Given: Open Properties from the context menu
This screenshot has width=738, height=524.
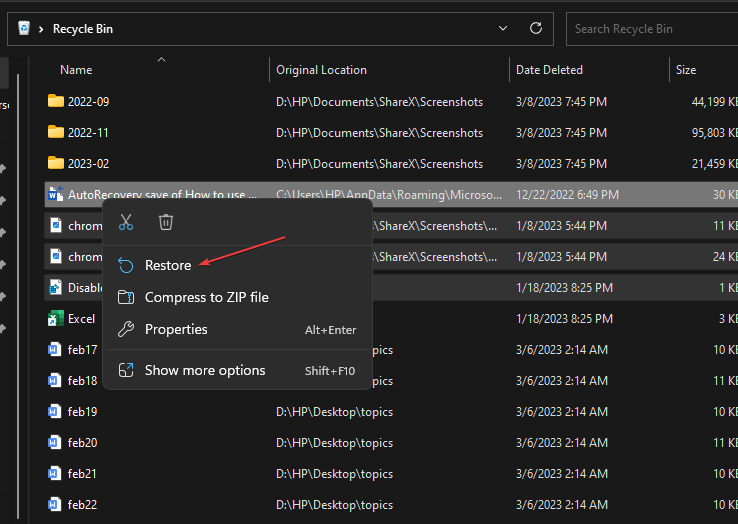Looking at the screenshot, I should pyautogui.click(x=176, y=329).
